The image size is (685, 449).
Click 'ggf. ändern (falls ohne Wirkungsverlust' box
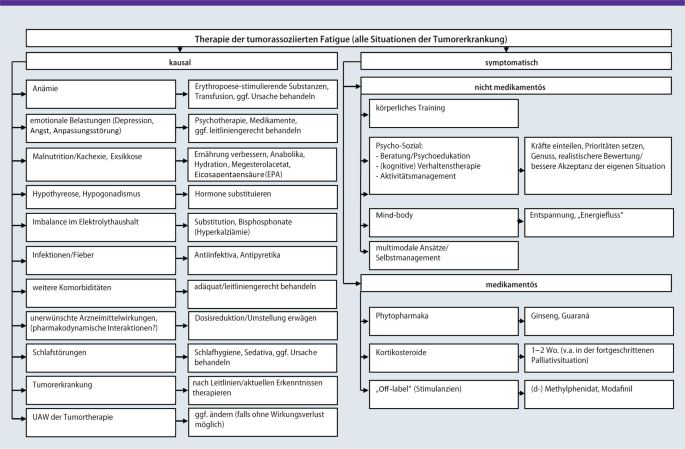263,422
